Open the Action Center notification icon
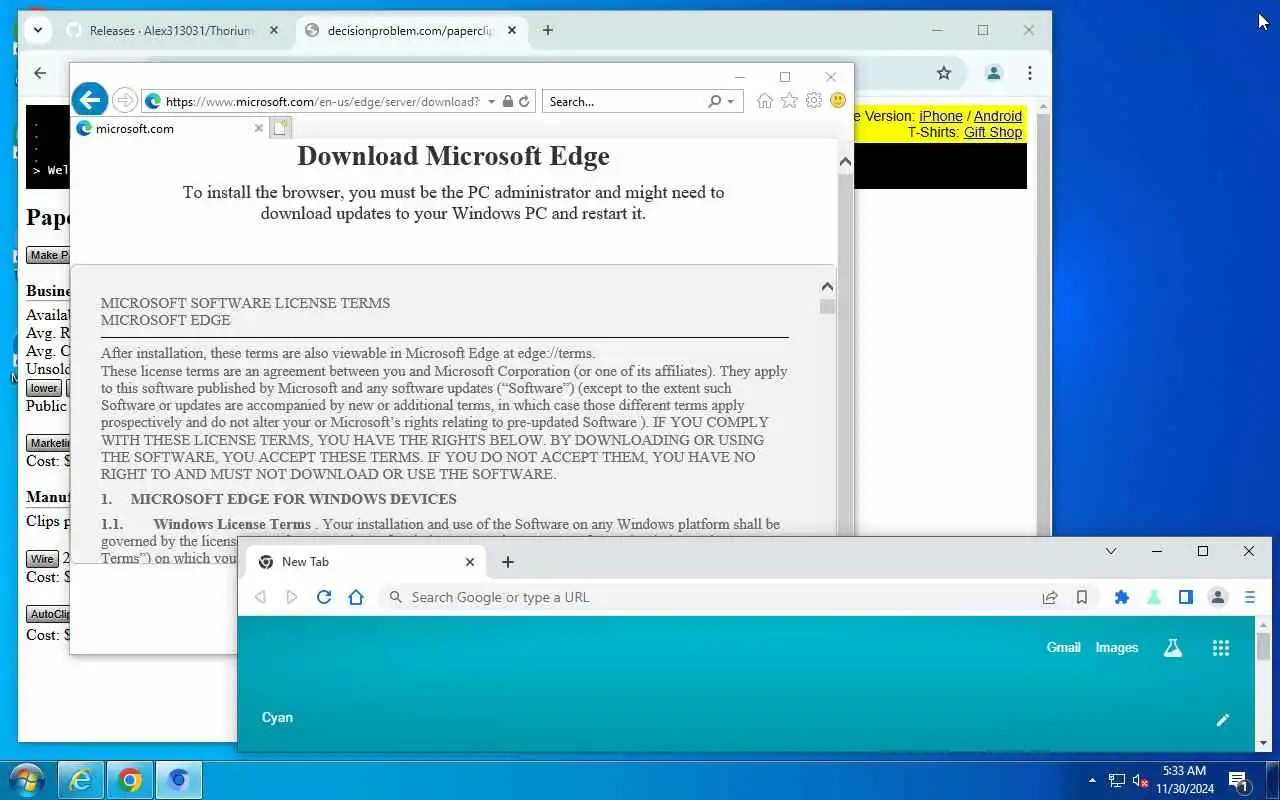Viewport: 1280px width, 800px height. coord(1238,780)
